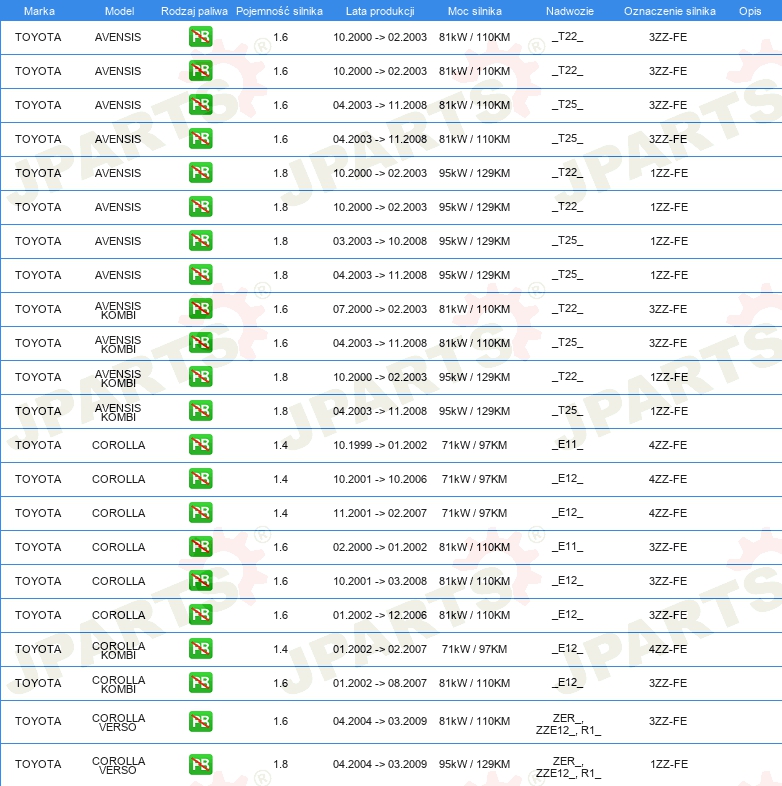The image size is (782, 786).
Task: Click the Lata produkcji column header
Action: (379, 11)
